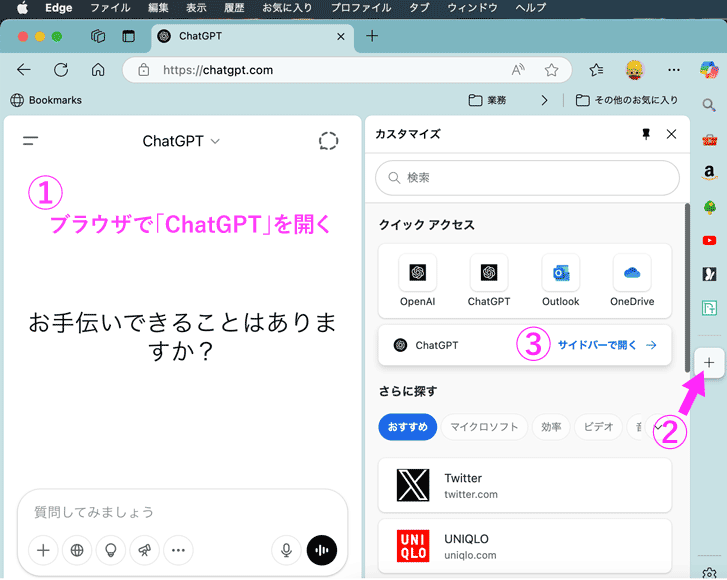Start voice mode with the black waveform button
Image resolution: width=727 pixels, height=580 pixels.
tap(322, 550)
